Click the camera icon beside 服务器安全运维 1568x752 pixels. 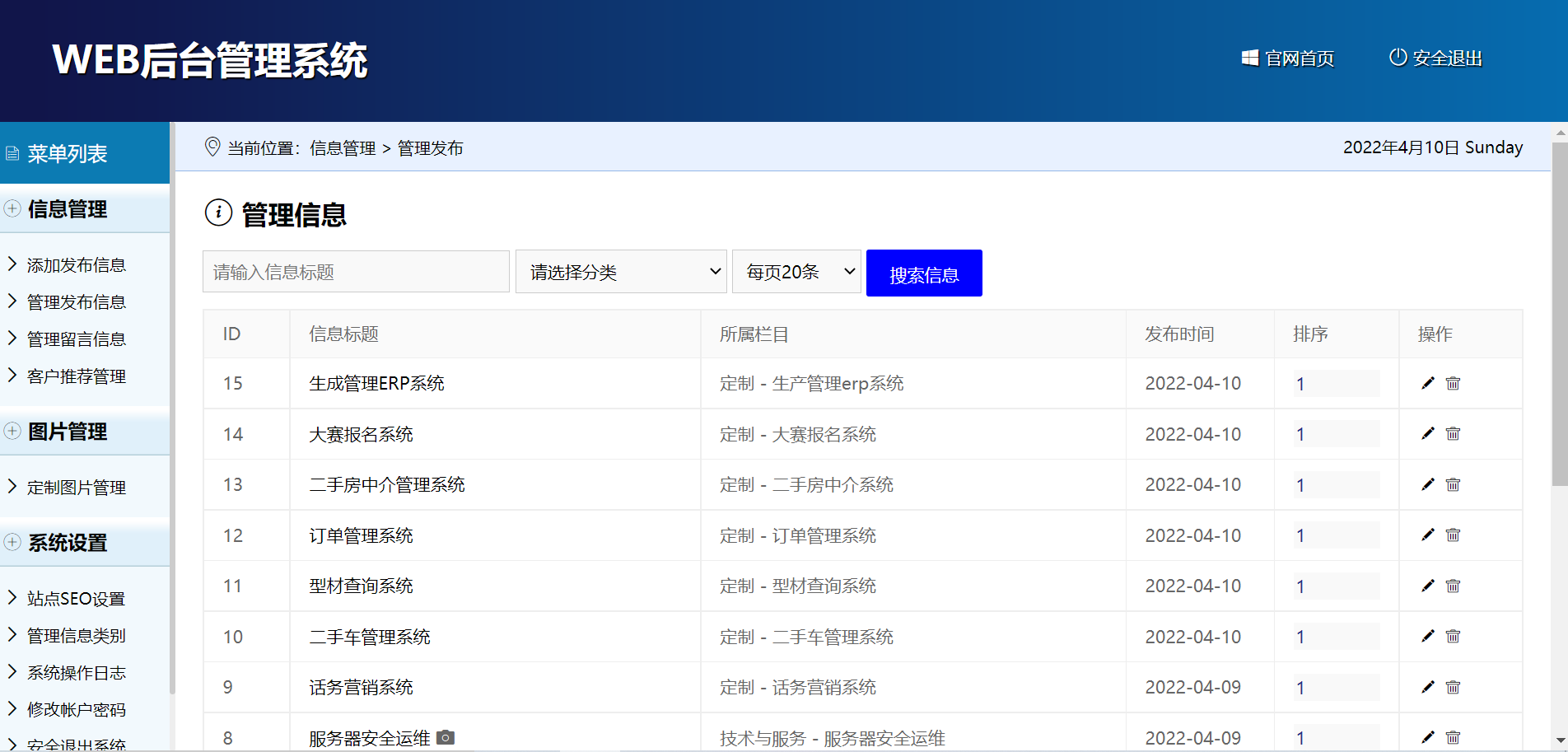[446, 737]
